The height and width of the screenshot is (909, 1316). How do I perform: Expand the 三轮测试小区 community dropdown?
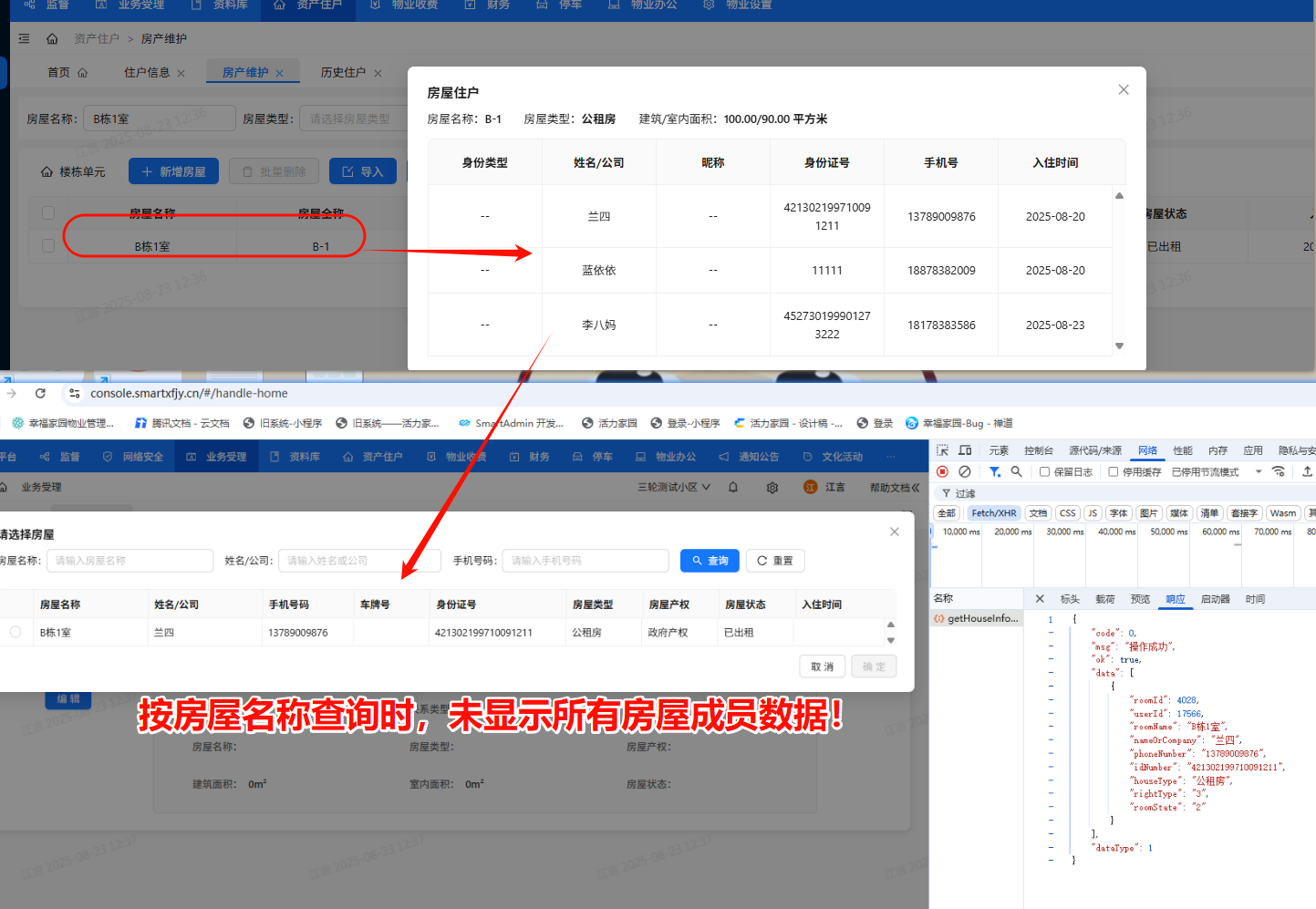[674, 488]
